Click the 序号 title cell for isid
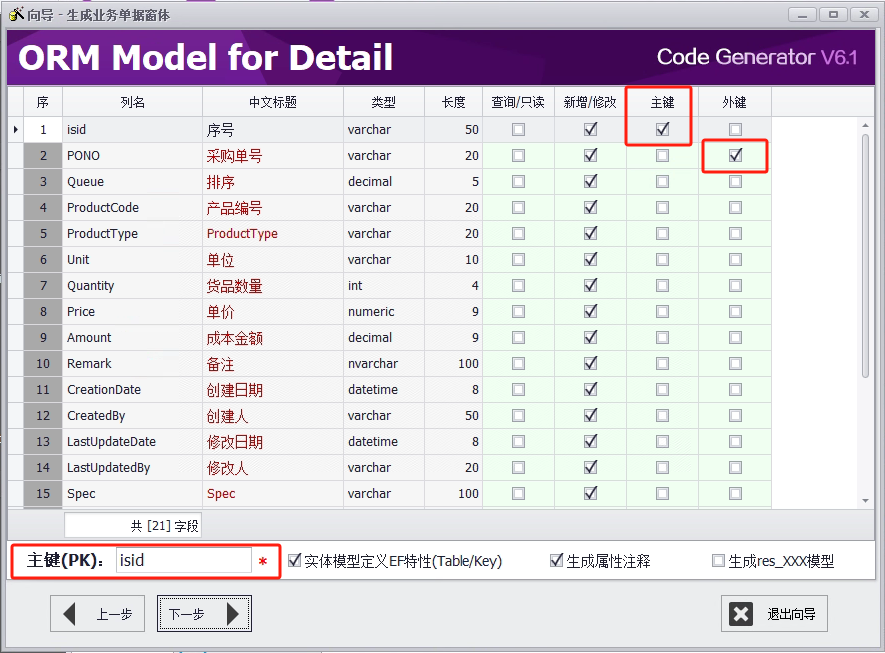The width and height of the screenshot is (885, 653). click(273, 130)
